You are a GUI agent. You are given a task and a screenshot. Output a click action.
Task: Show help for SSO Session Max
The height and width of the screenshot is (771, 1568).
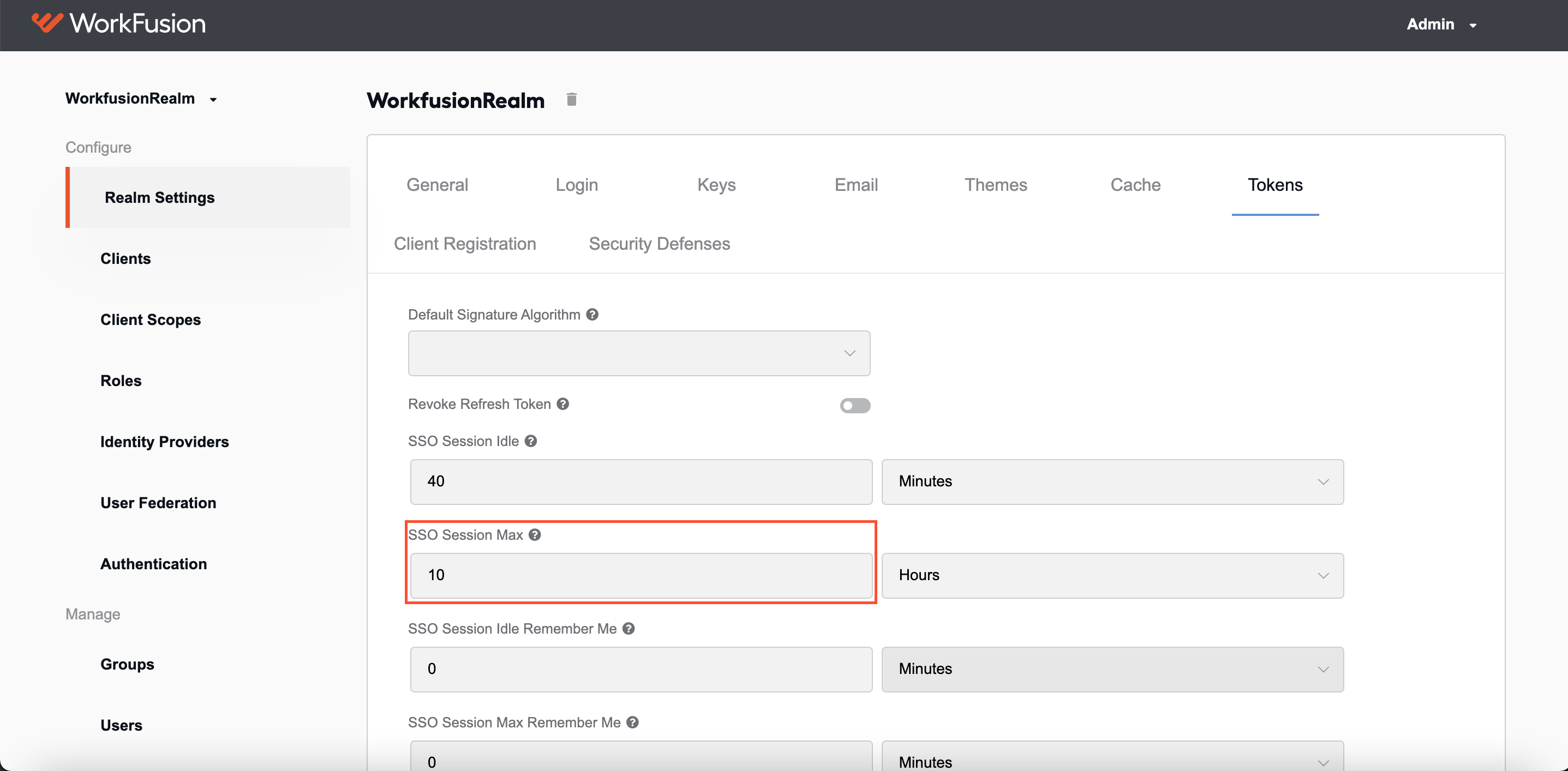pyautogui.click(x=535, y=535)
